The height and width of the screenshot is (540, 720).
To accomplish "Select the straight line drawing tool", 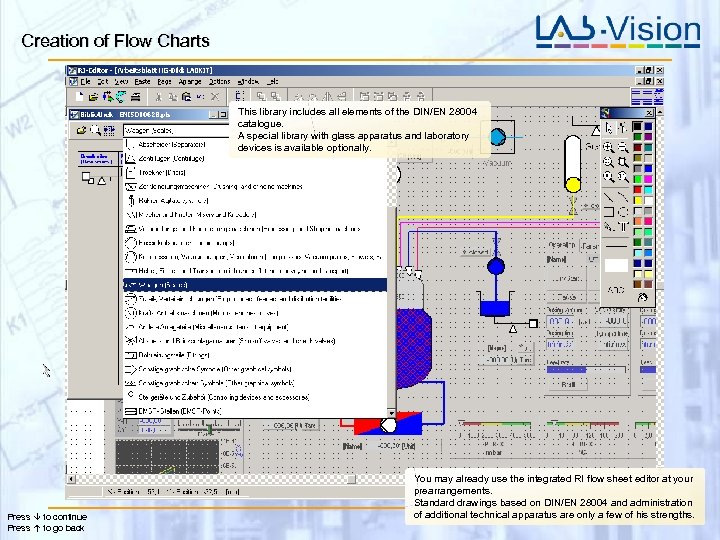I will pos(609,197).
